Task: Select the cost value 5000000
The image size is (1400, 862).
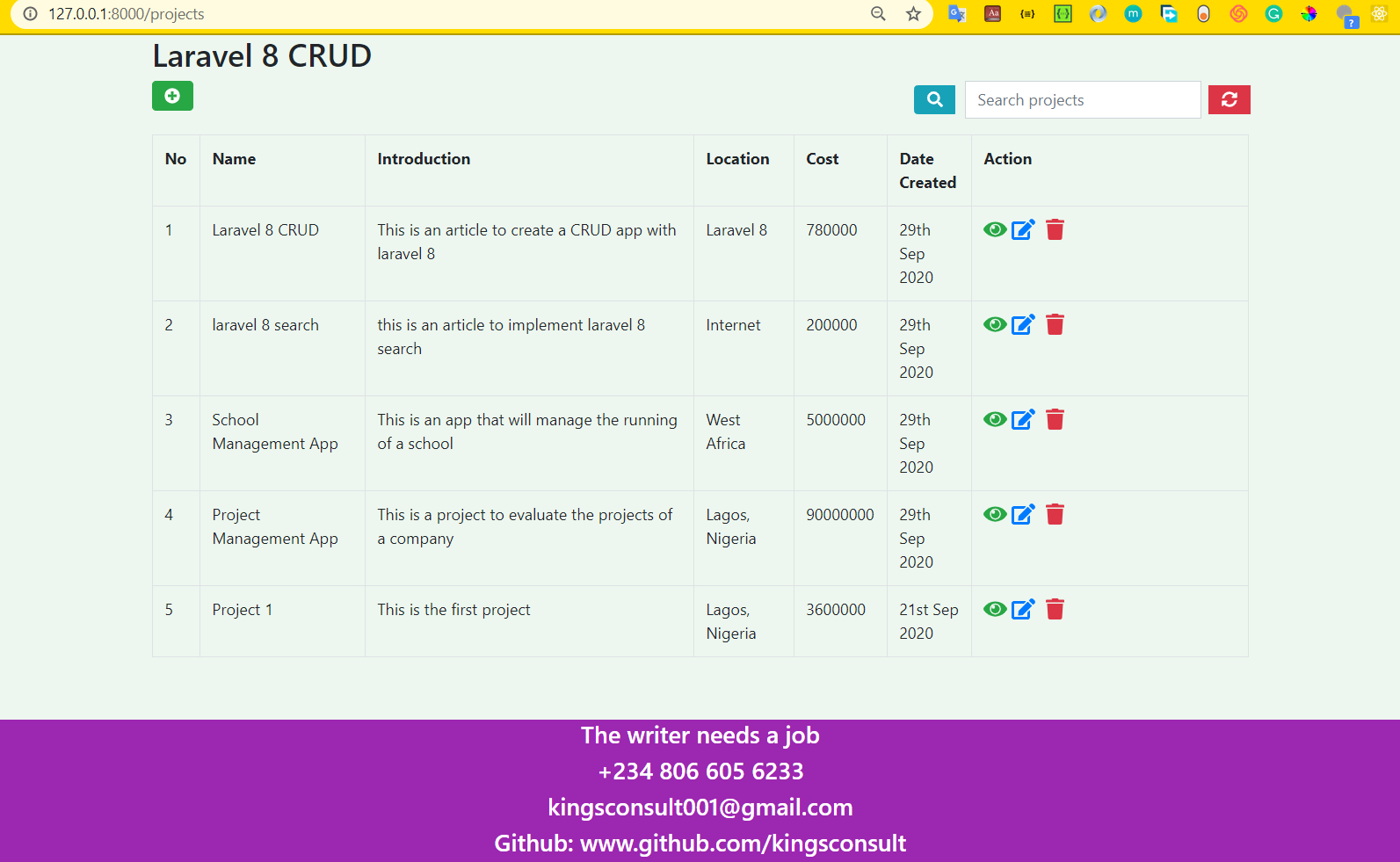Action: point(836,420)
